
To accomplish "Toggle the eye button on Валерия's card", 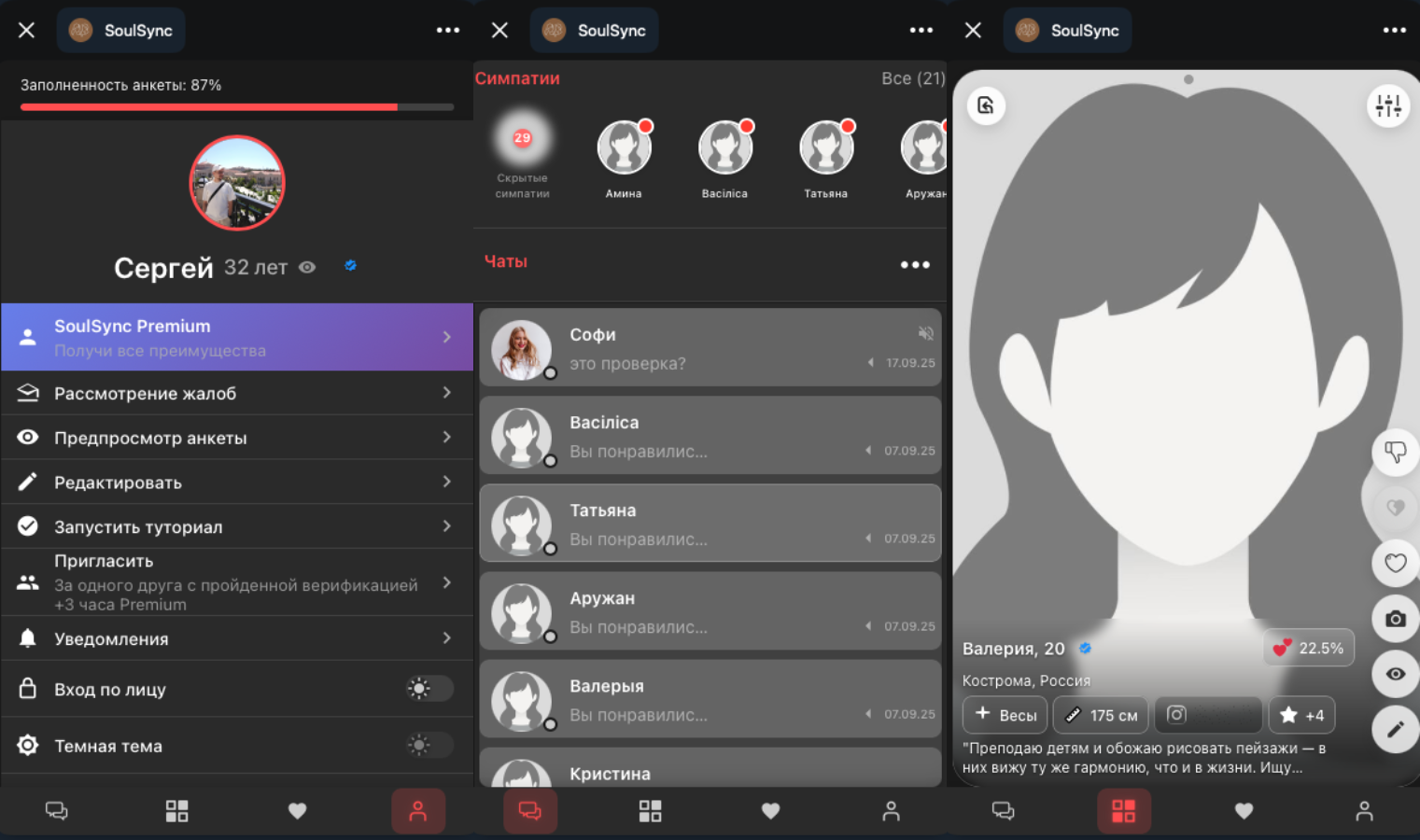I will pyautogui.click(x=1396, y=674).
